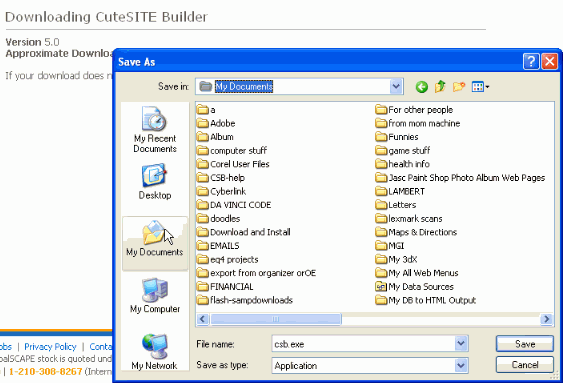Select export from organizer orOE folder

(x=257, y=273)
